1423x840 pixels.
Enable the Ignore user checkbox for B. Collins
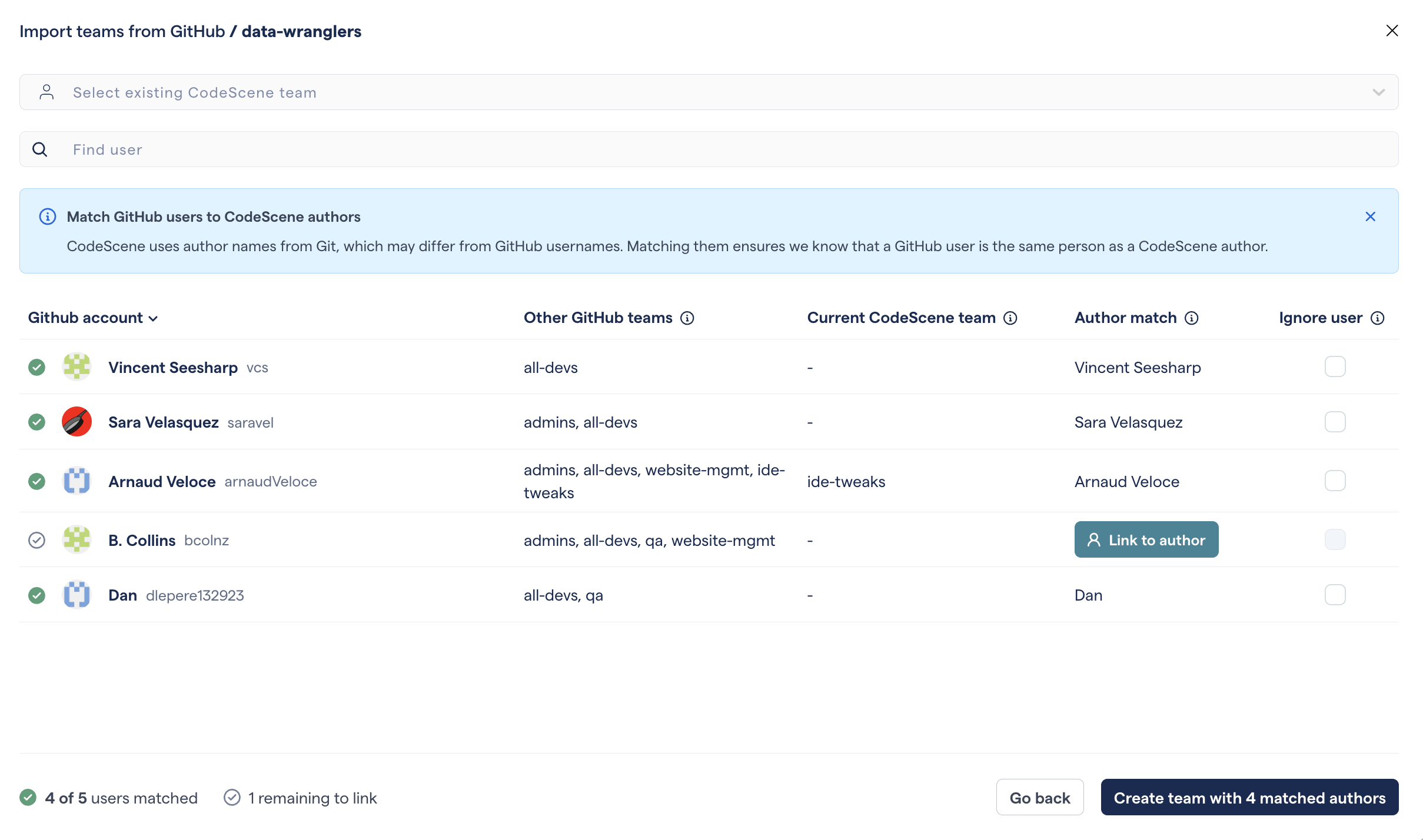[x=1335, y=539]
